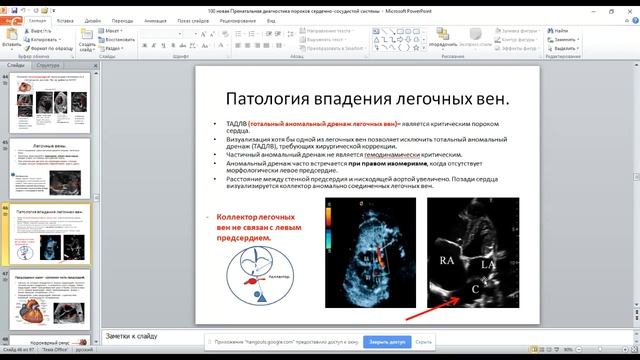Expand the Копировать dropdown arrow
The height and width of the screenshot is (360, 640).
click(60, 40)
